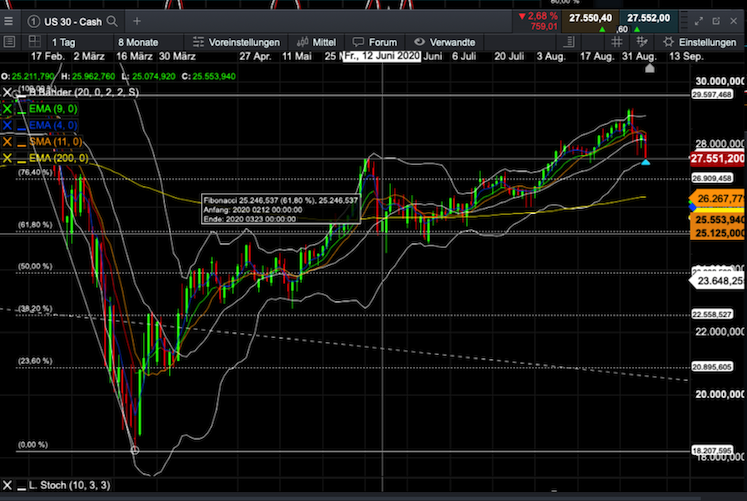The width and height of the screenshot is (747, 501).
Task: Remove the L. Stoch indicator via its X
Action: pos(7,485)
